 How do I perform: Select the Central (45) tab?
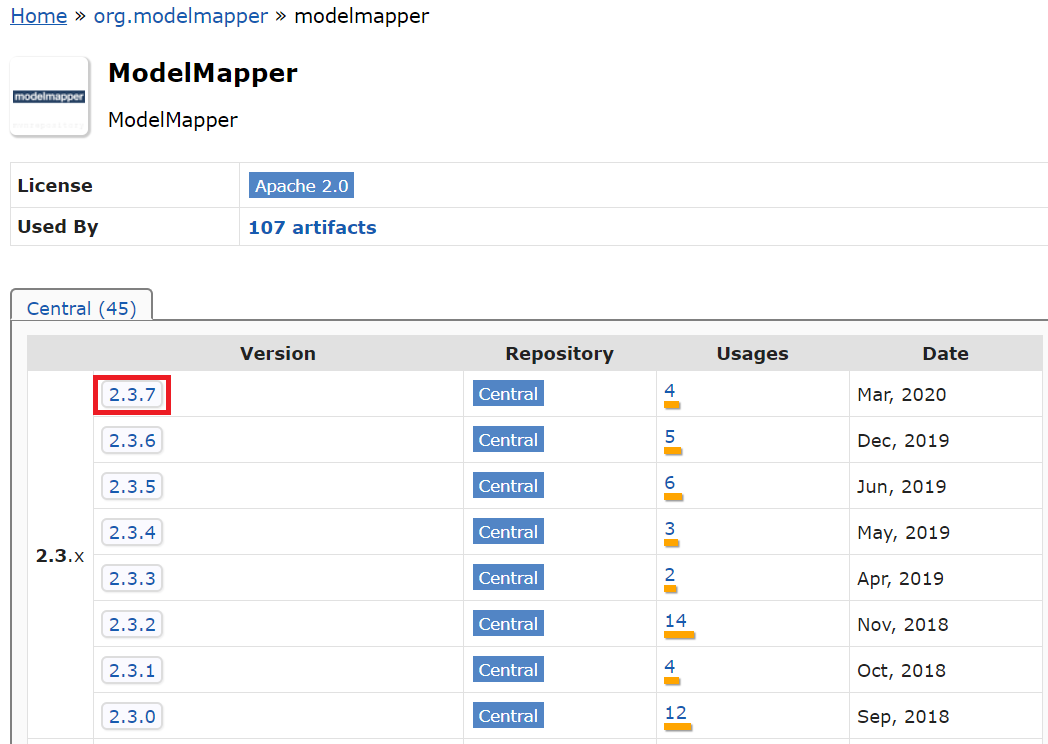(x=82, y=308)
